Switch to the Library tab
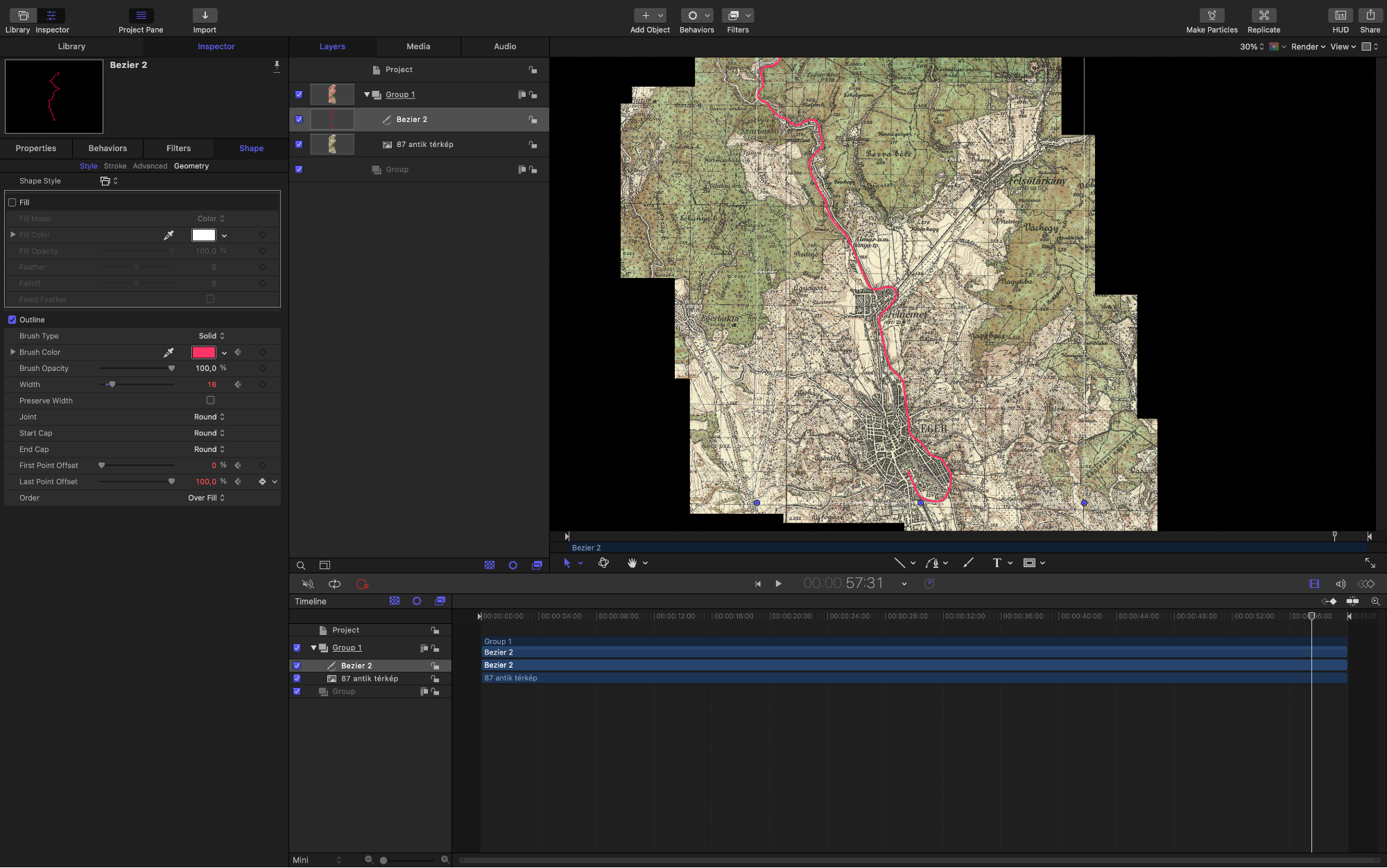The height and width of the screenshot is (868, 1387). pos(71,46)
